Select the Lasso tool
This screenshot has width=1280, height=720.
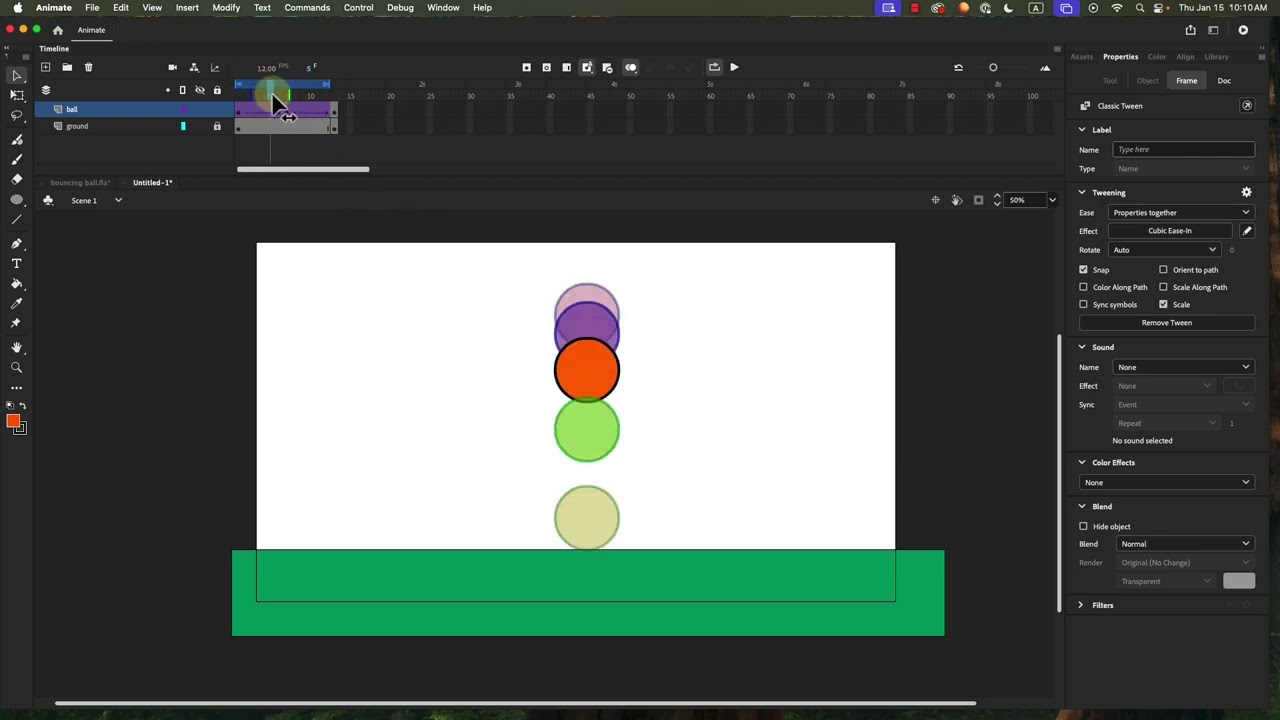17,116
